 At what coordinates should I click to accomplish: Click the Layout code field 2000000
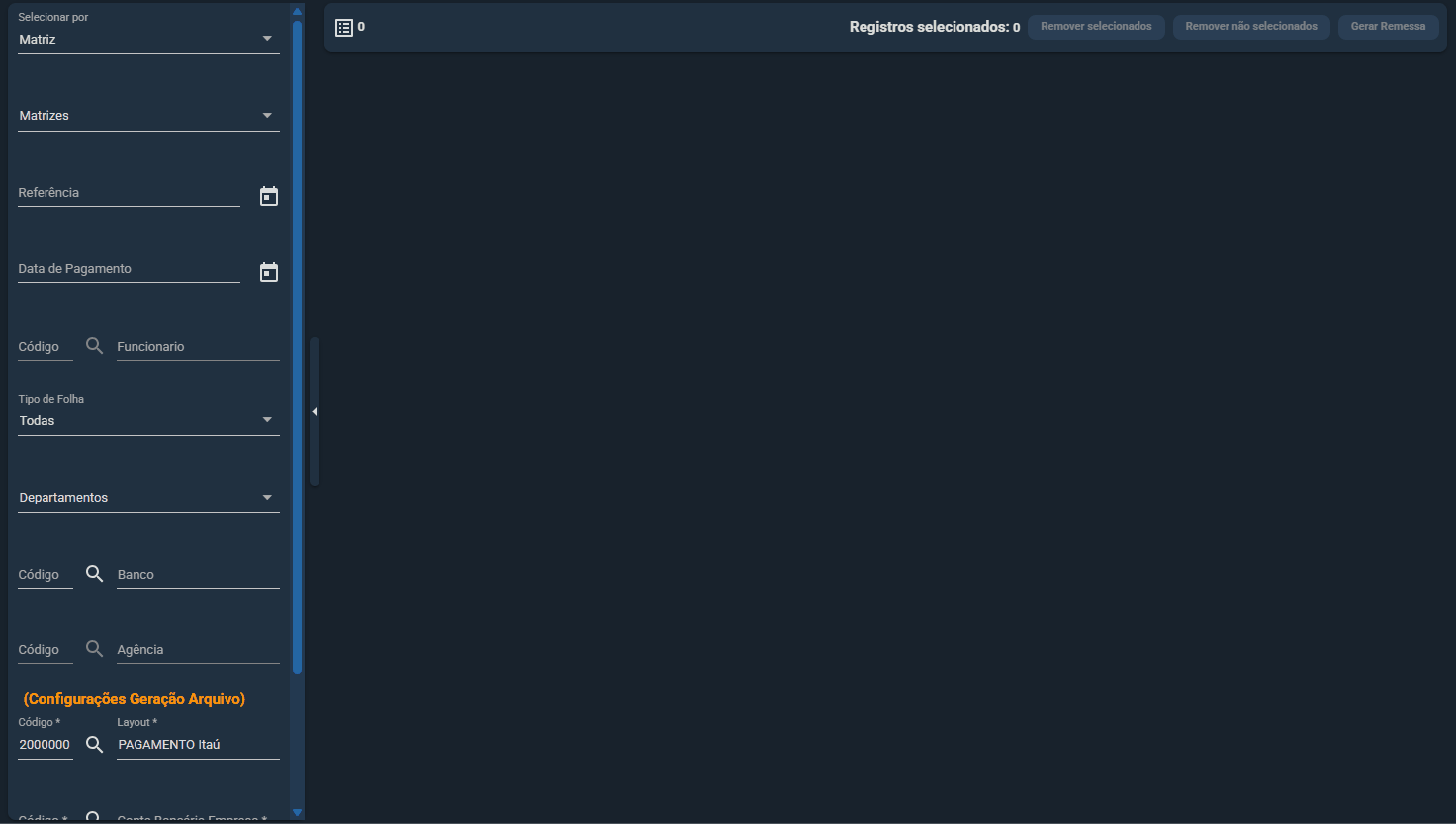(x=45, y=745)
